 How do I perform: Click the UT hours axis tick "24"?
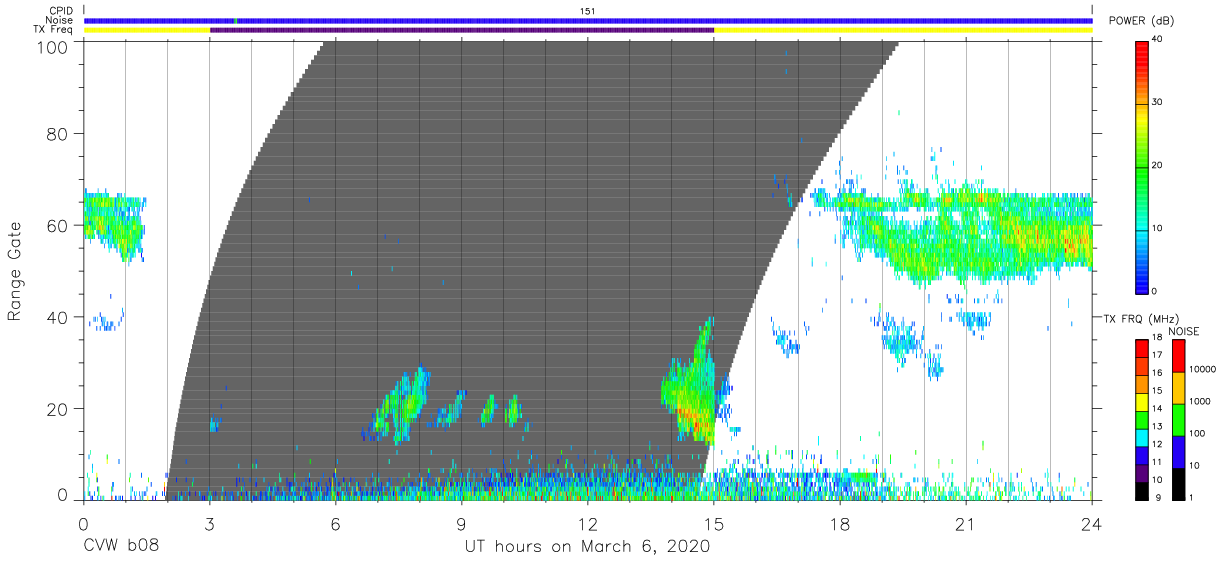coord(1092,523)
